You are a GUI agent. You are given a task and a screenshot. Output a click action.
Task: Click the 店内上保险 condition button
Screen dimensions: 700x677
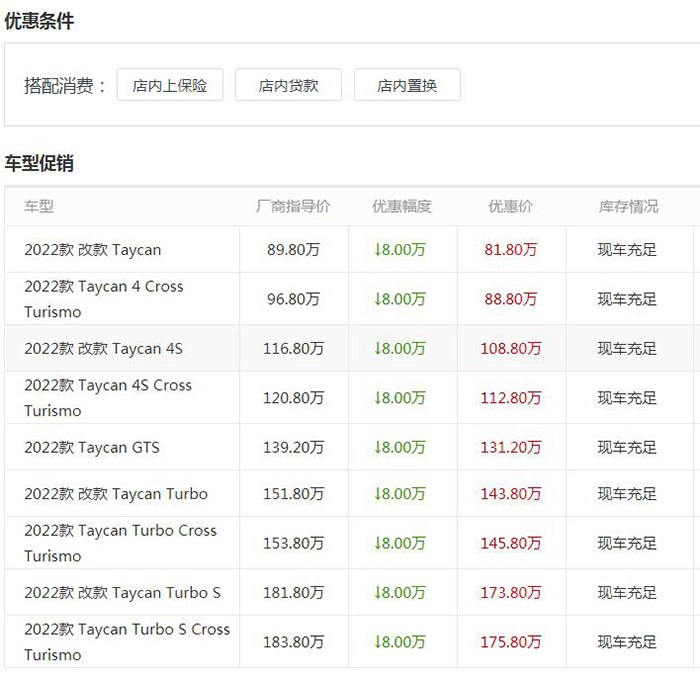(170, 85)
